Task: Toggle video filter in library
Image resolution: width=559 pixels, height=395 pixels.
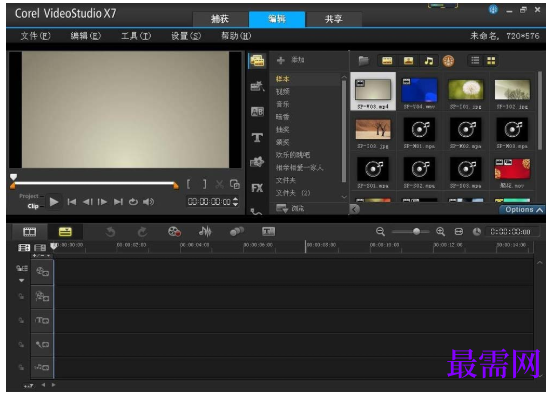Action: (x=387, y=61)
